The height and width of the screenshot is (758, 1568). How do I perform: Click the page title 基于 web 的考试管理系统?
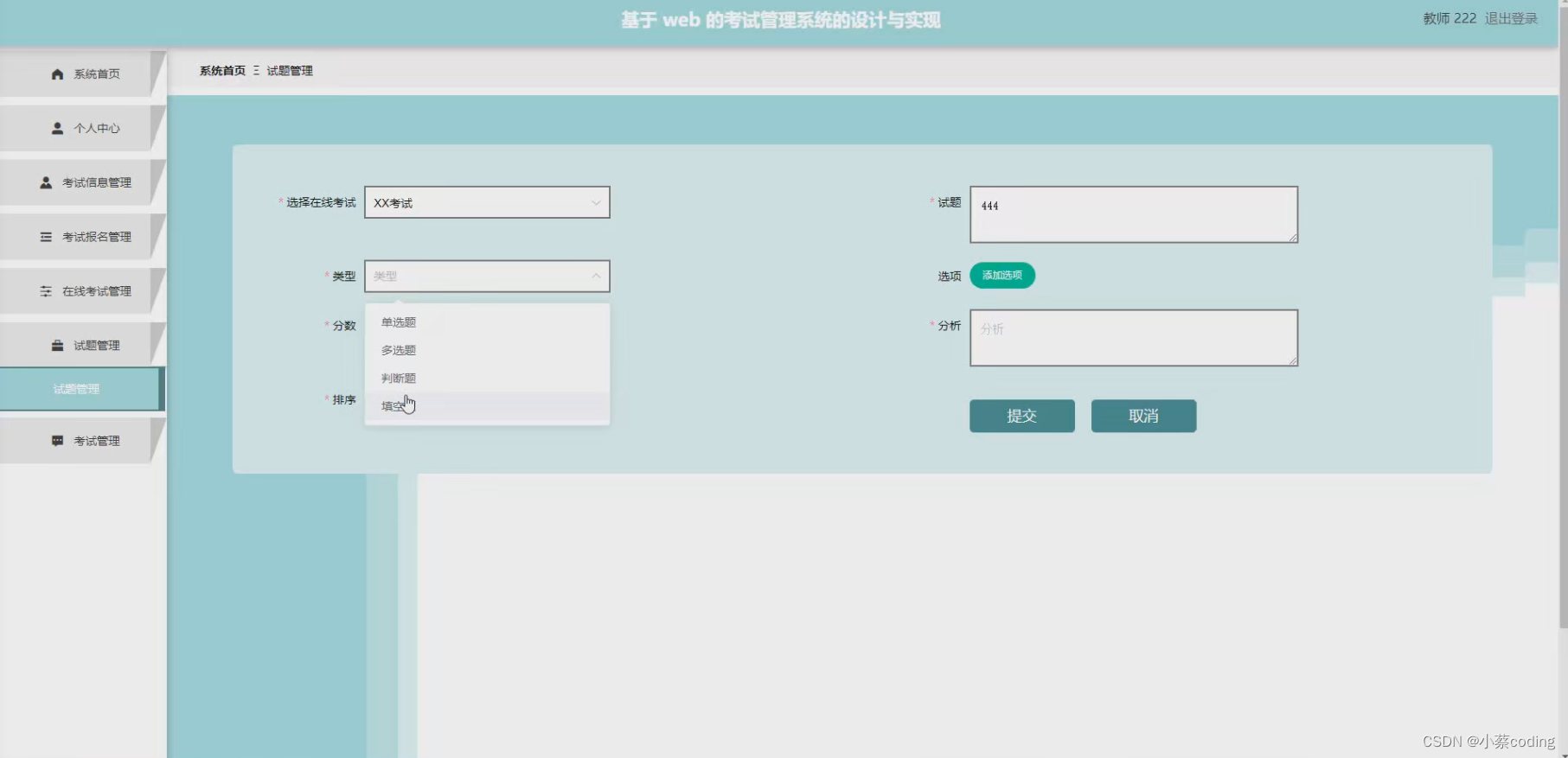click(x=780, y=20)
